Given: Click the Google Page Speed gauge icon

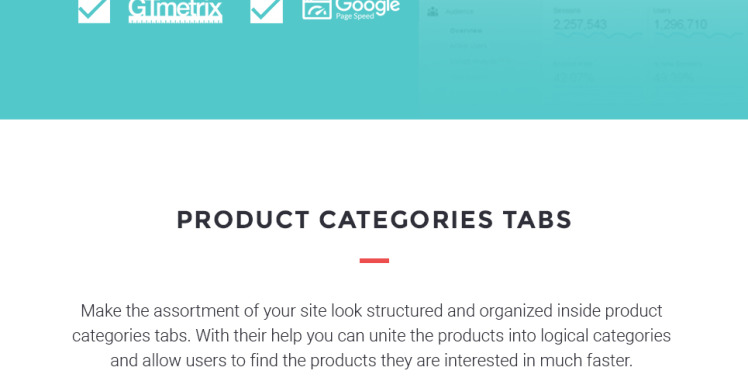Looking at the screenshot, I should pos(317,10).
